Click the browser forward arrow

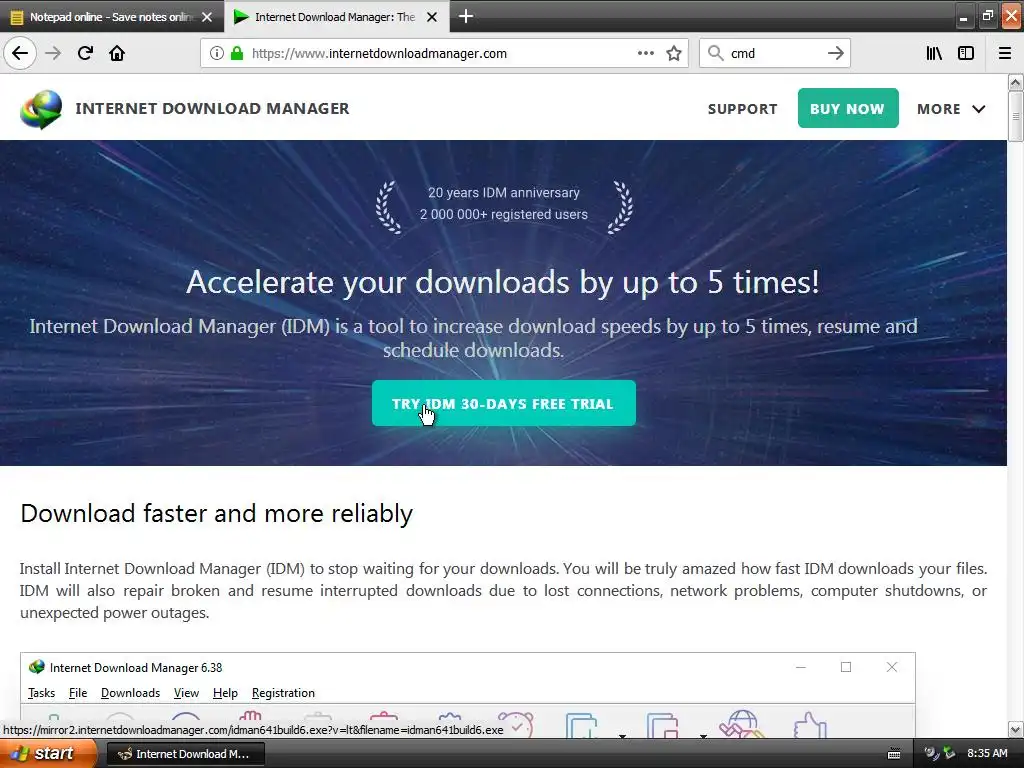(x=53, y=53)
